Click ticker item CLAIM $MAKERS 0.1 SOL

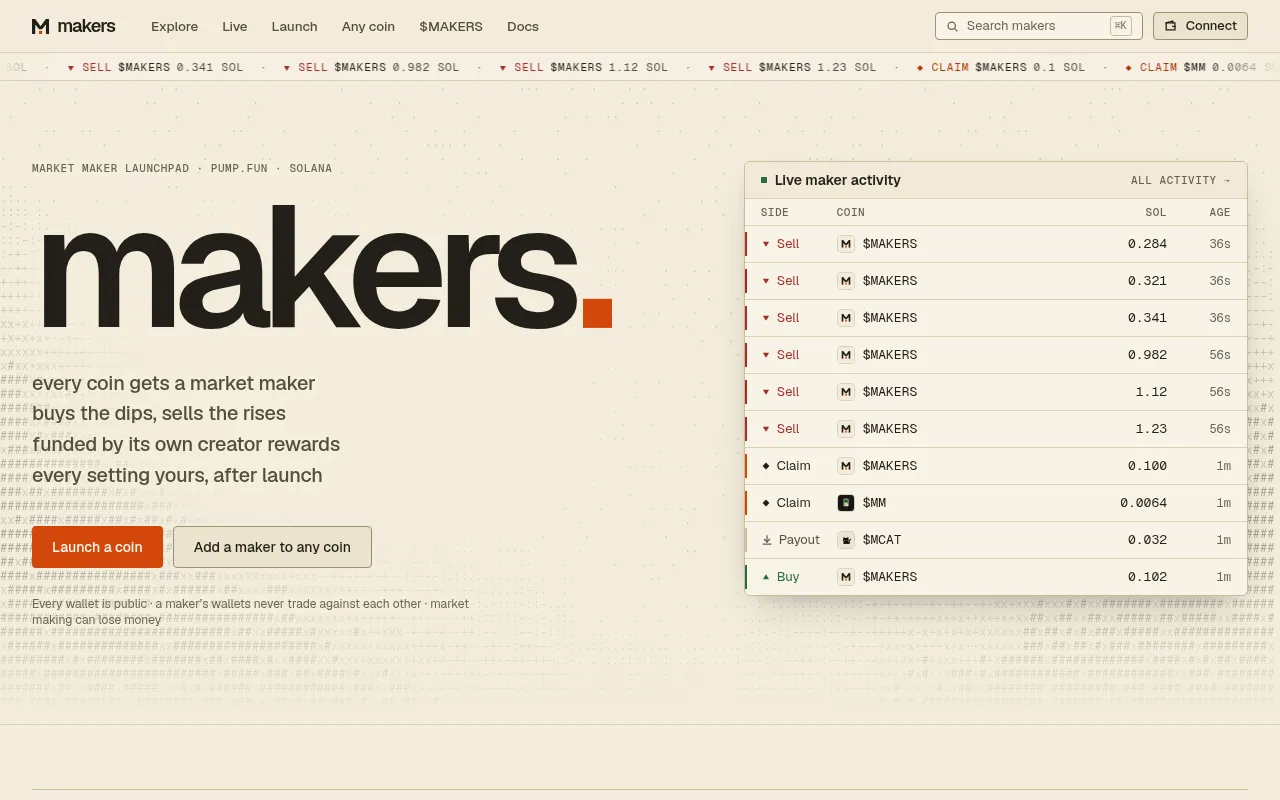pos(1000,67)
